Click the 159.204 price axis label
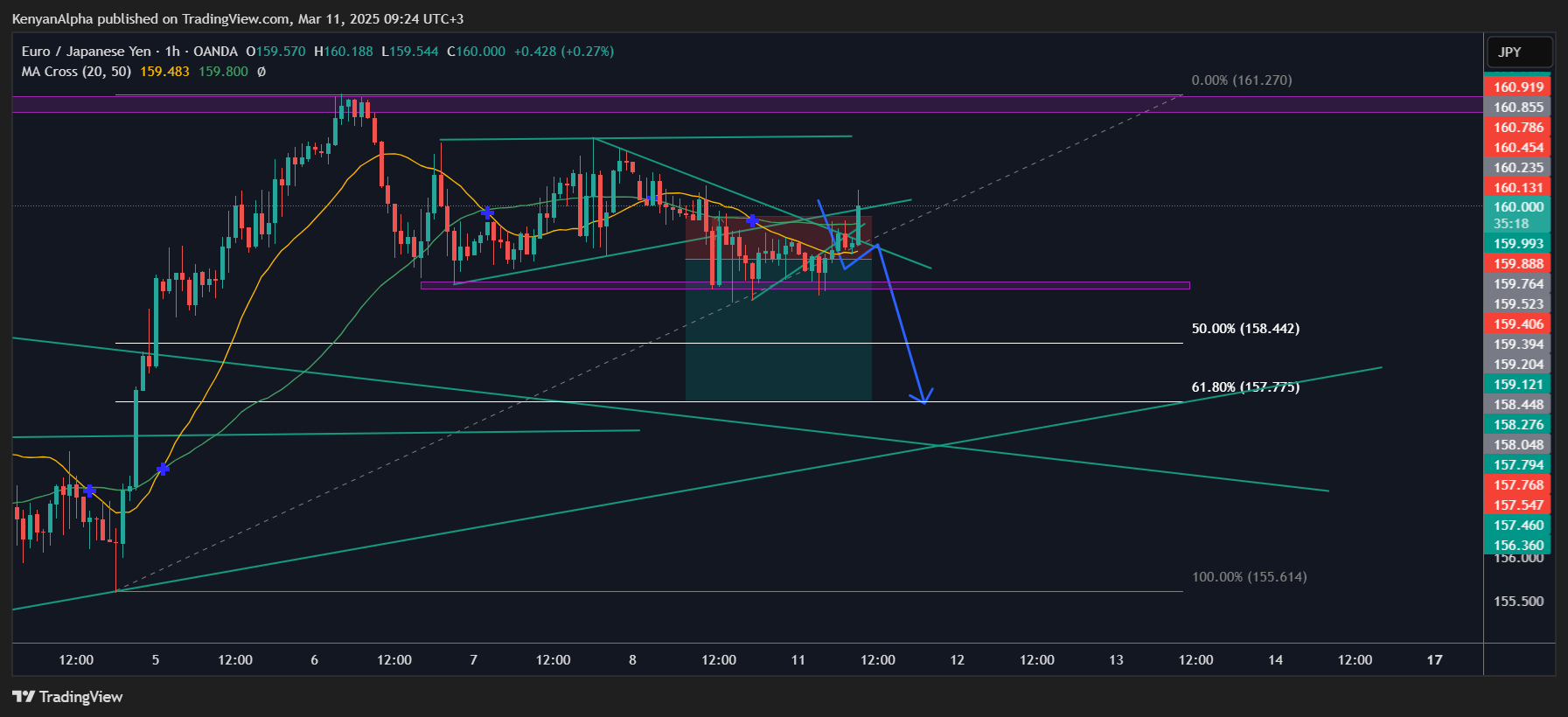The height and width of the screenshot is (717, 1568). (x=1518, y=365)
